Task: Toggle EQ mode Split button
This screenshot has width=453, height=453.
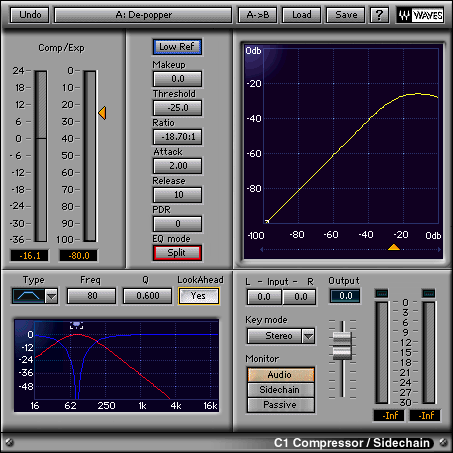Action: click(177, 253)
